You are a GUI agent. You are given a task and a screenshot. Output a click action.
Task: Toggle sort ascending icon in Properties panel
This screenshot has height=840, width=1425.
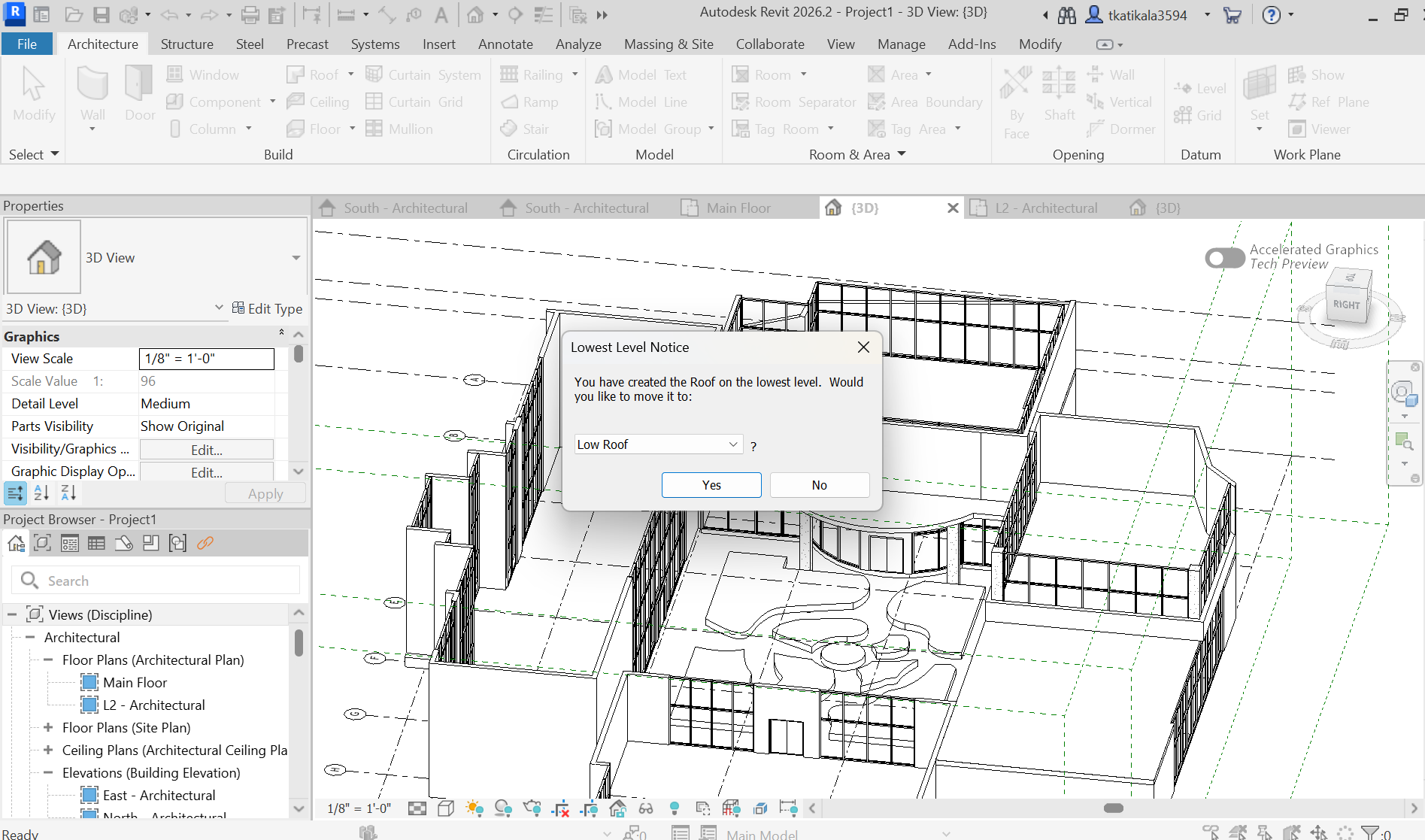[41, 493]
